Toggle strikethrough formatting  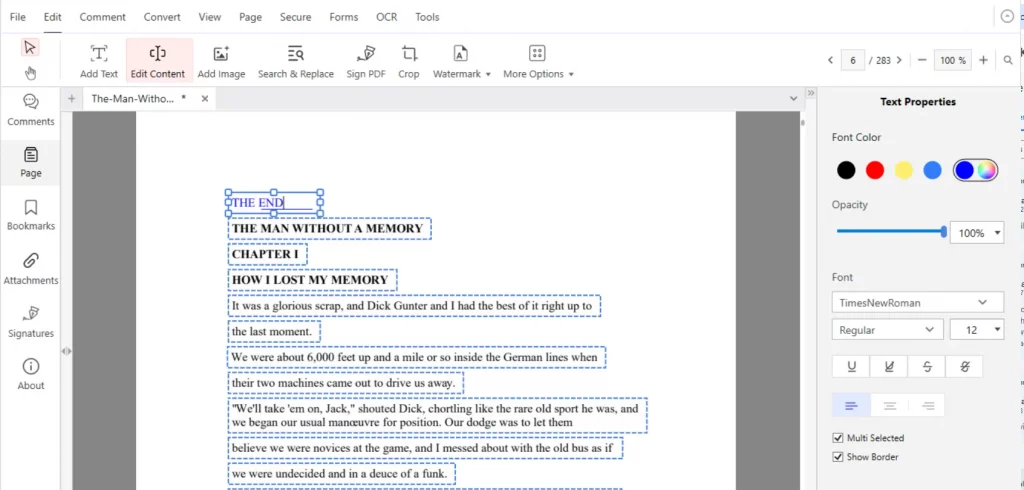(x=927, y=367)
